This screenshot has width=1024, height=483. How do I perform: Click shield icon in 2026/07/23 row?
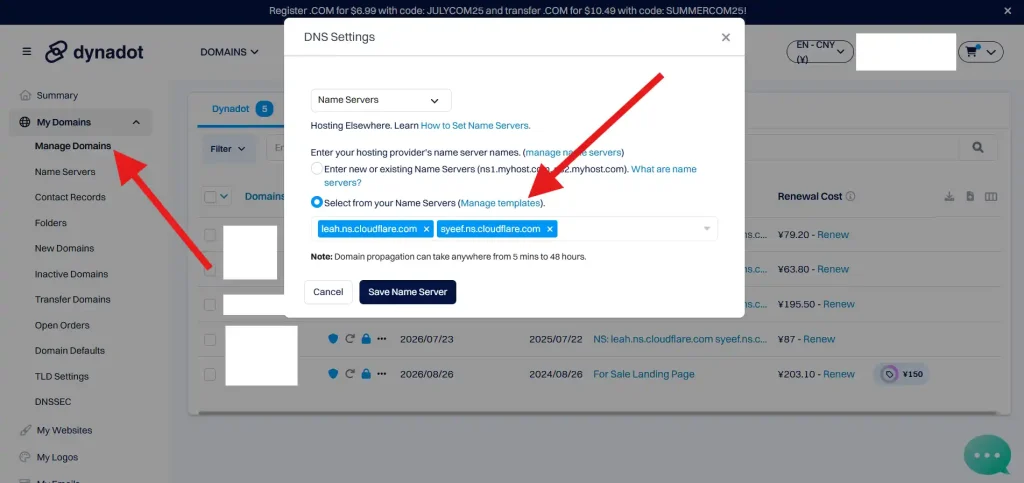[x=333, y=339]
